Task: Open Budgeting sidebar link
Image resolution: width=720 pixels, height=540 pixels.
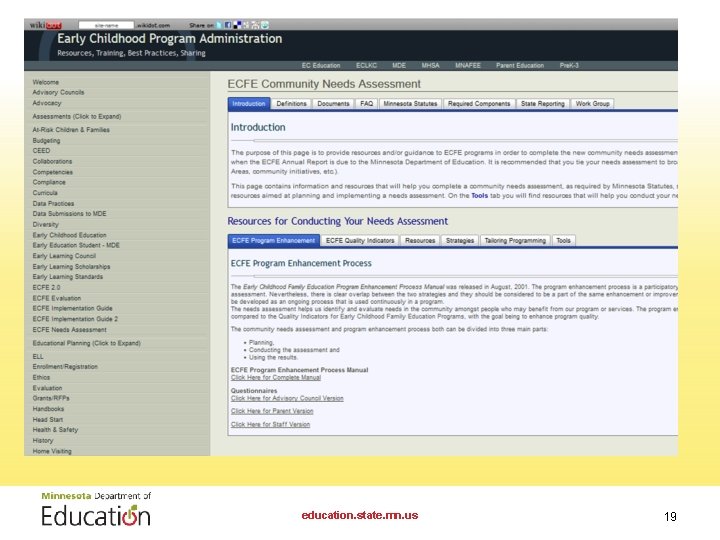Action: pos(46,141)
